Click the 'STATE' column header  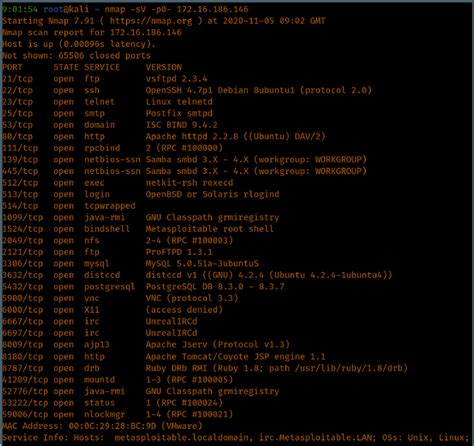pos(66,67)
